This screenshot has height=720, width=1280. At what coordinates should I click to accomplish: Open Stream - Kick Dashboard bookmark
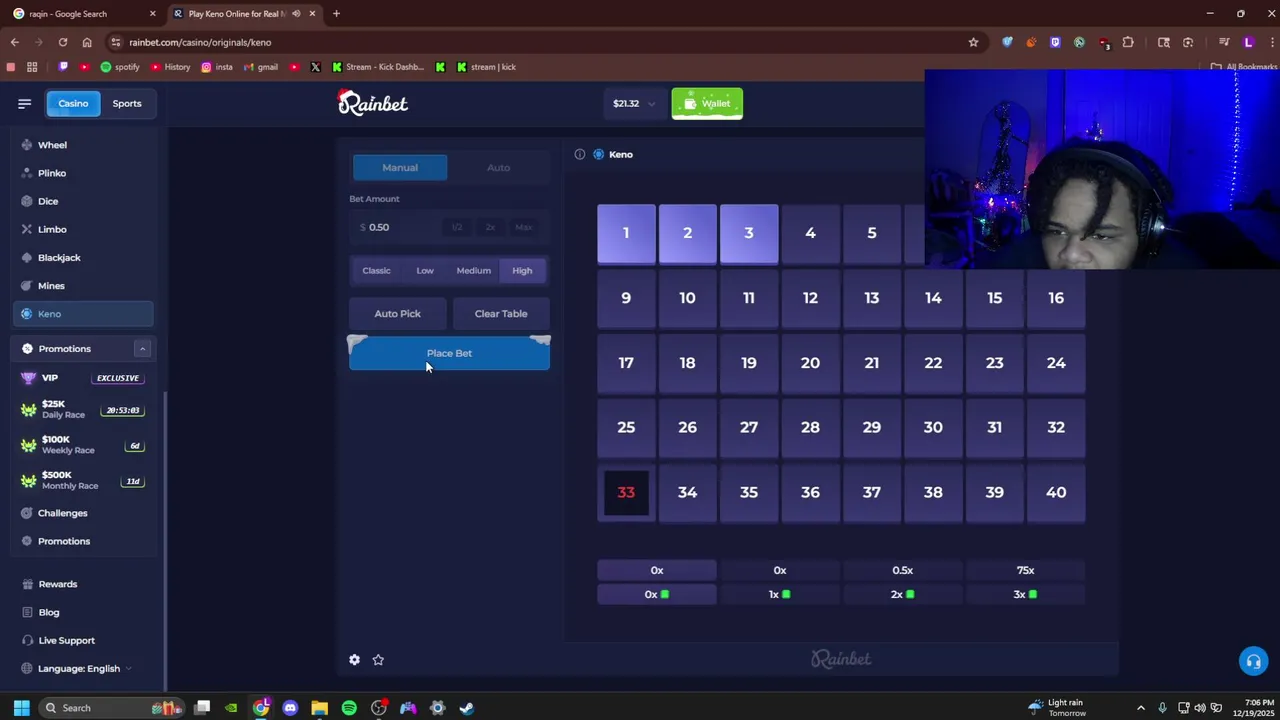point(378,67)
